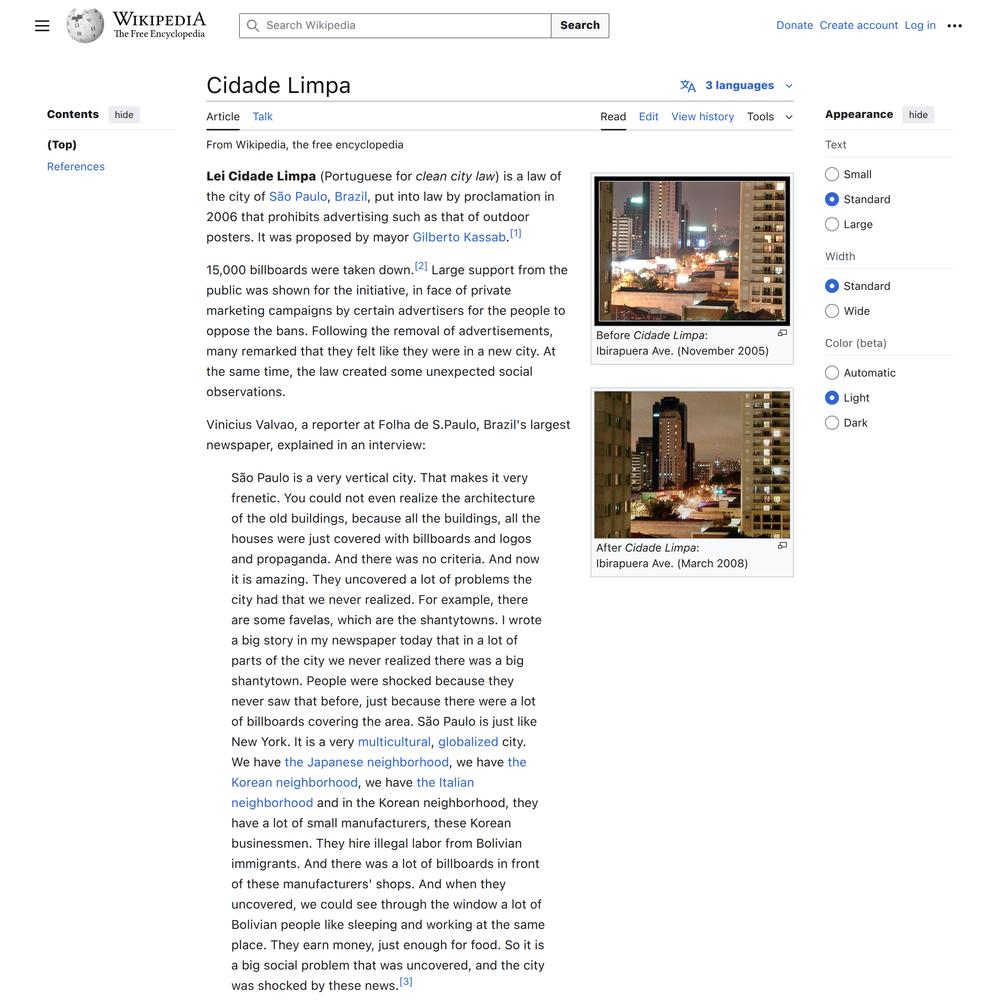
Task: Expand the 3 languages dropdown
Action: tap(739, 85)
